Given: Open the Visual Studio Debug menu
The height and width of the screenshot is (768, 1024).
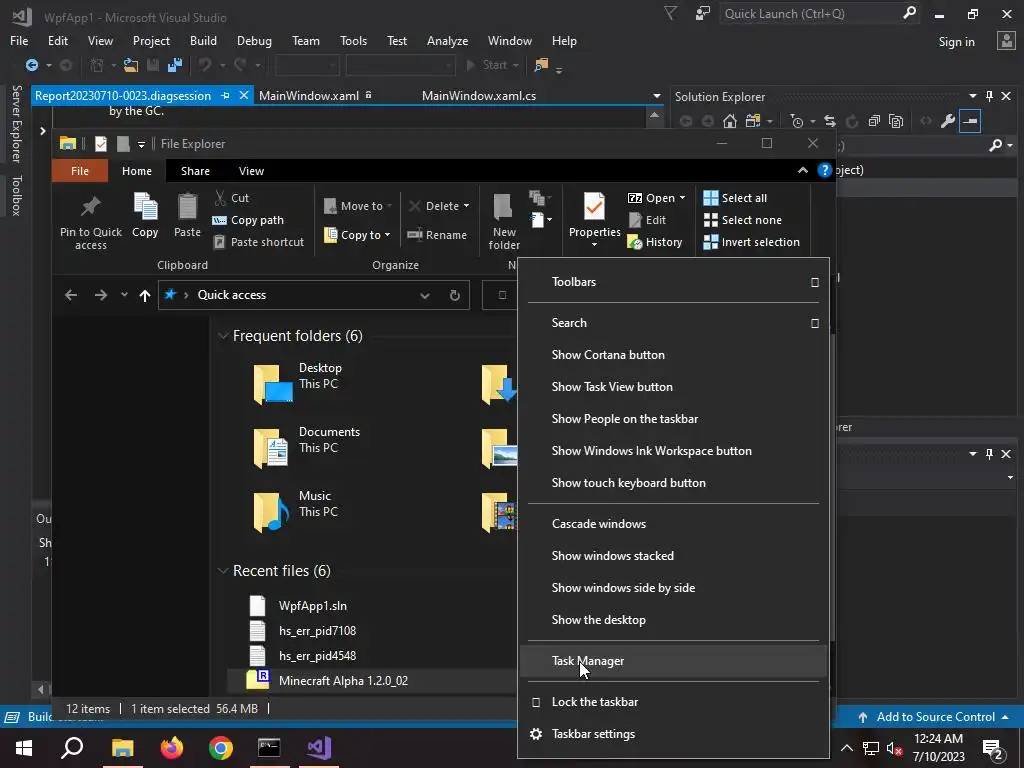Looking at the screenshot, I should click(254, 40).
